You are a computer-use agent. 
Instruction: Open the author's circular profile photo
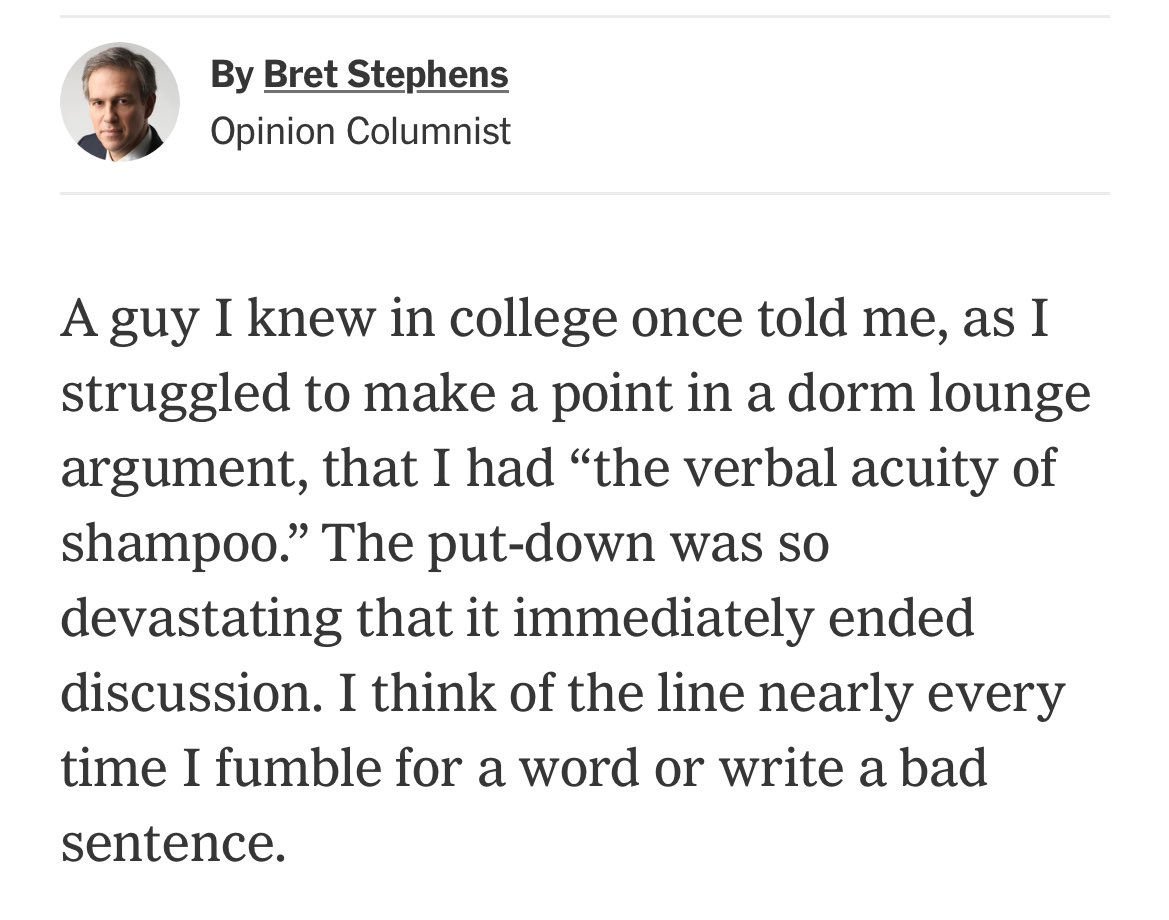119,102
